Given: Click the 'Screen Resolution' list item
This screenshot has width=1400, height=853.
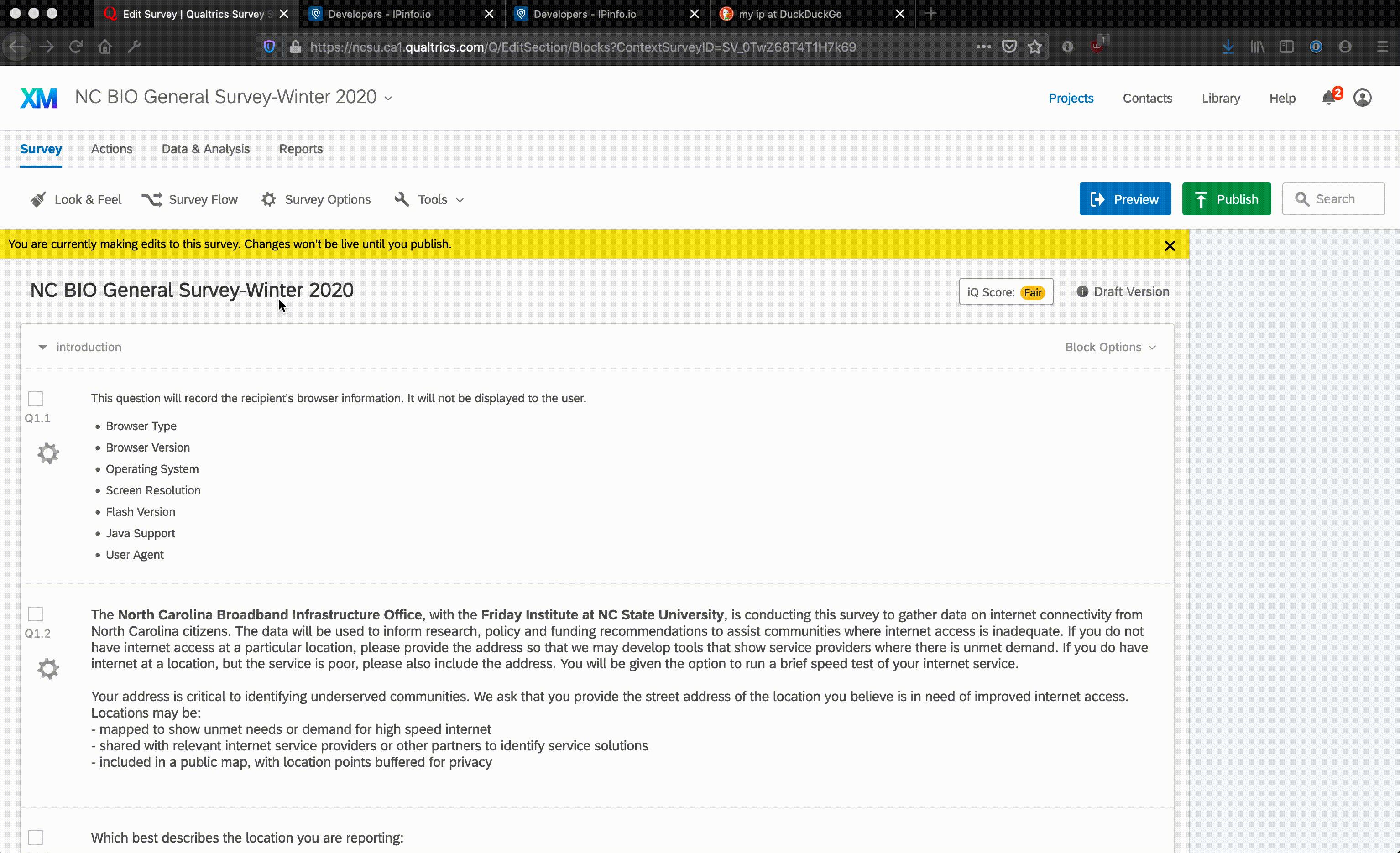Looking at the screenshot, I should [x=153, y=490].
